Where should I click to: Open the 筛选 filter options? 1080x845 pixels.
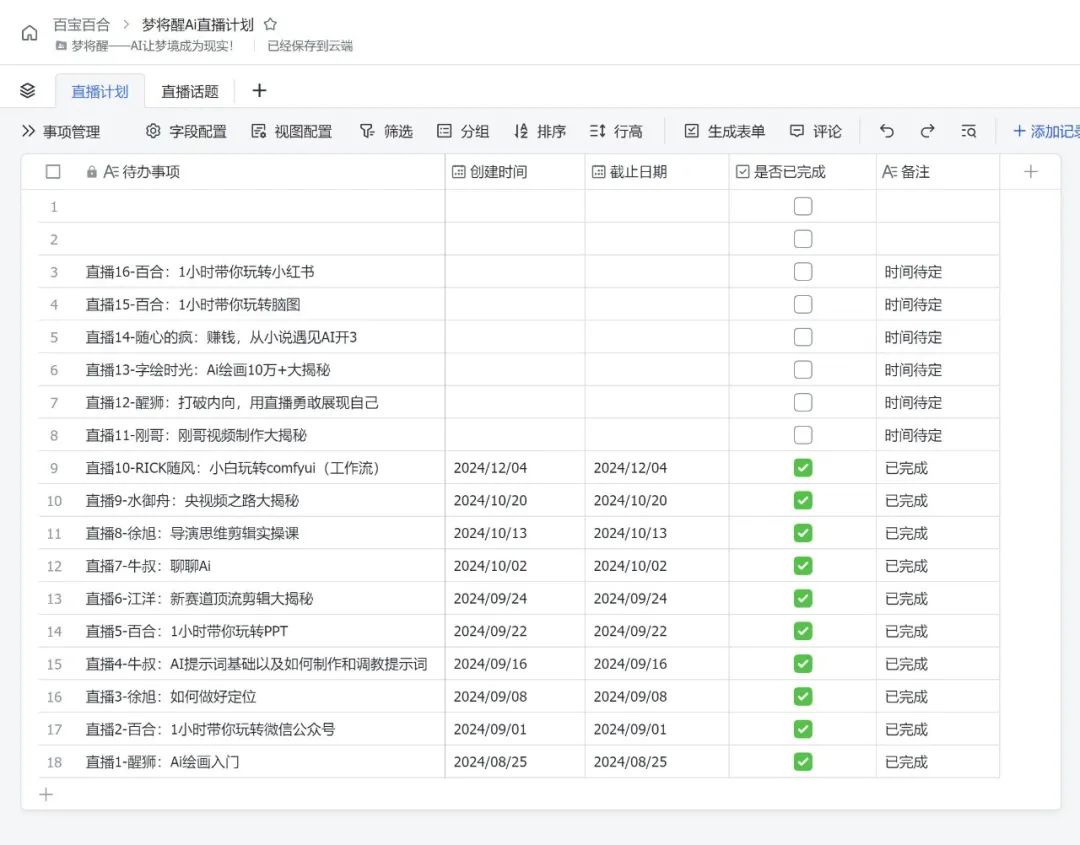[386, 130]
